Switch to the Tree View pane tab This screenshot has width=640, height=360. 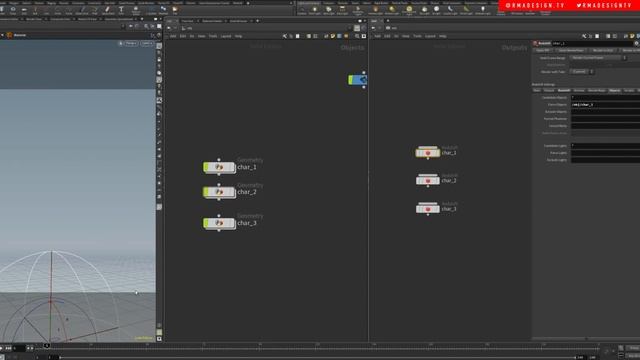point(187,21)
